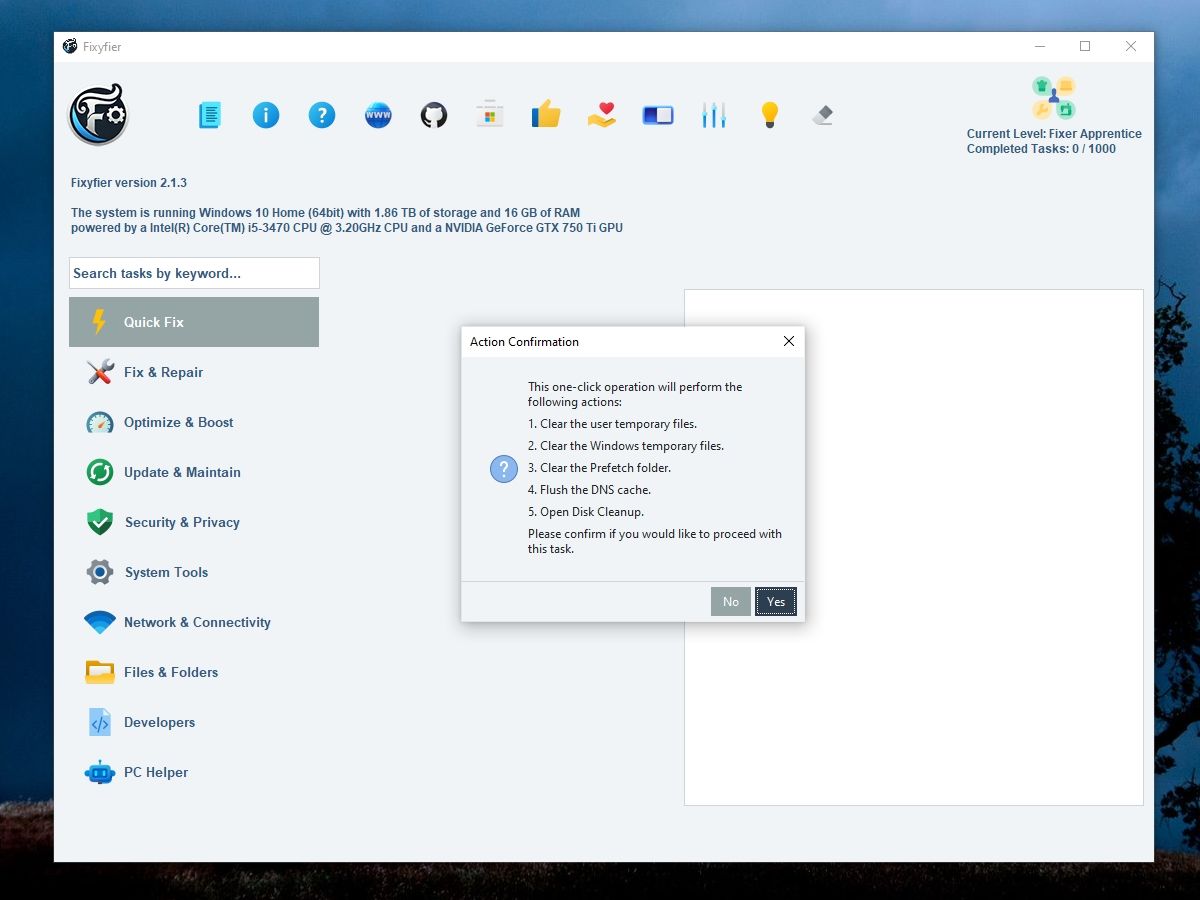Open the Security & Privacy category
Viewport: 1200px width, 900px height.
pyautogui.click(x=194, y=522)
